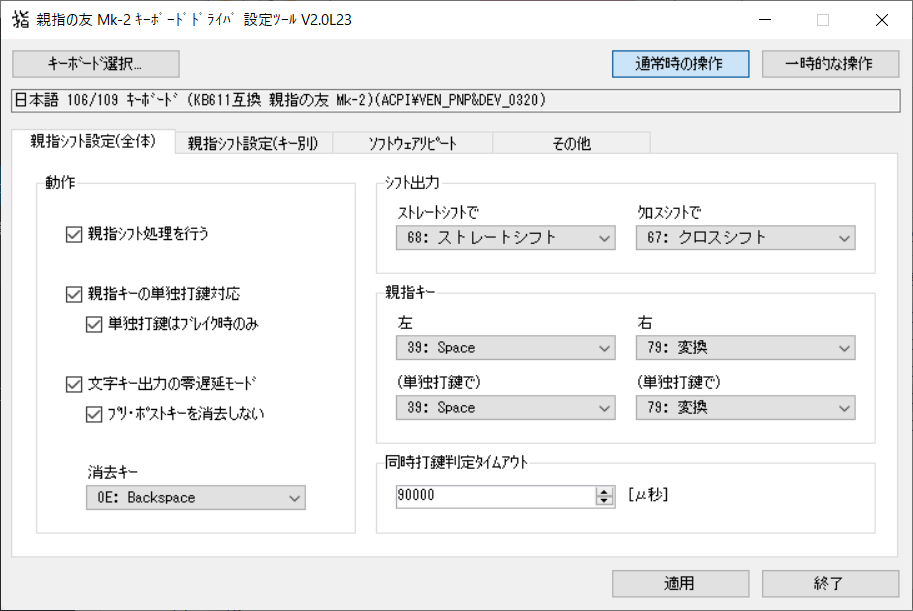Toggle 親指シフト処理を行う checkbox
Screen dimensions: 913x611
72,235
